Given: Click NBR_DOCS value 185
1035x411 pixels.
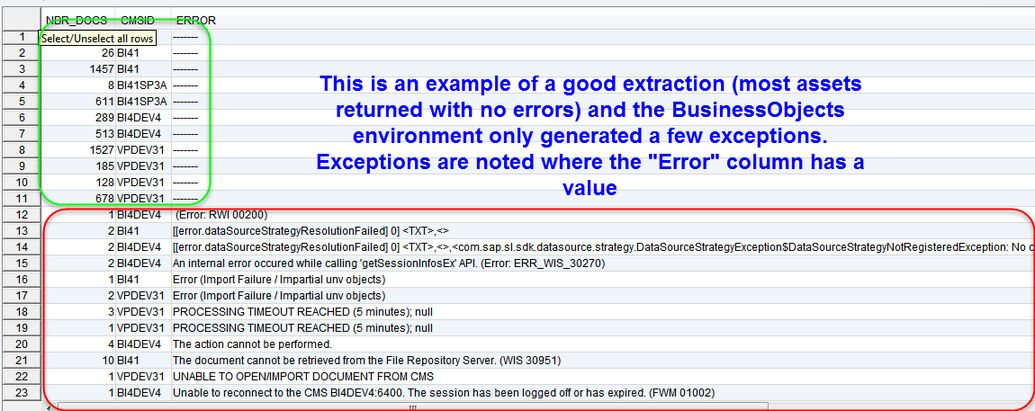Looking at the screenshot, I should (x=106, y=166).
